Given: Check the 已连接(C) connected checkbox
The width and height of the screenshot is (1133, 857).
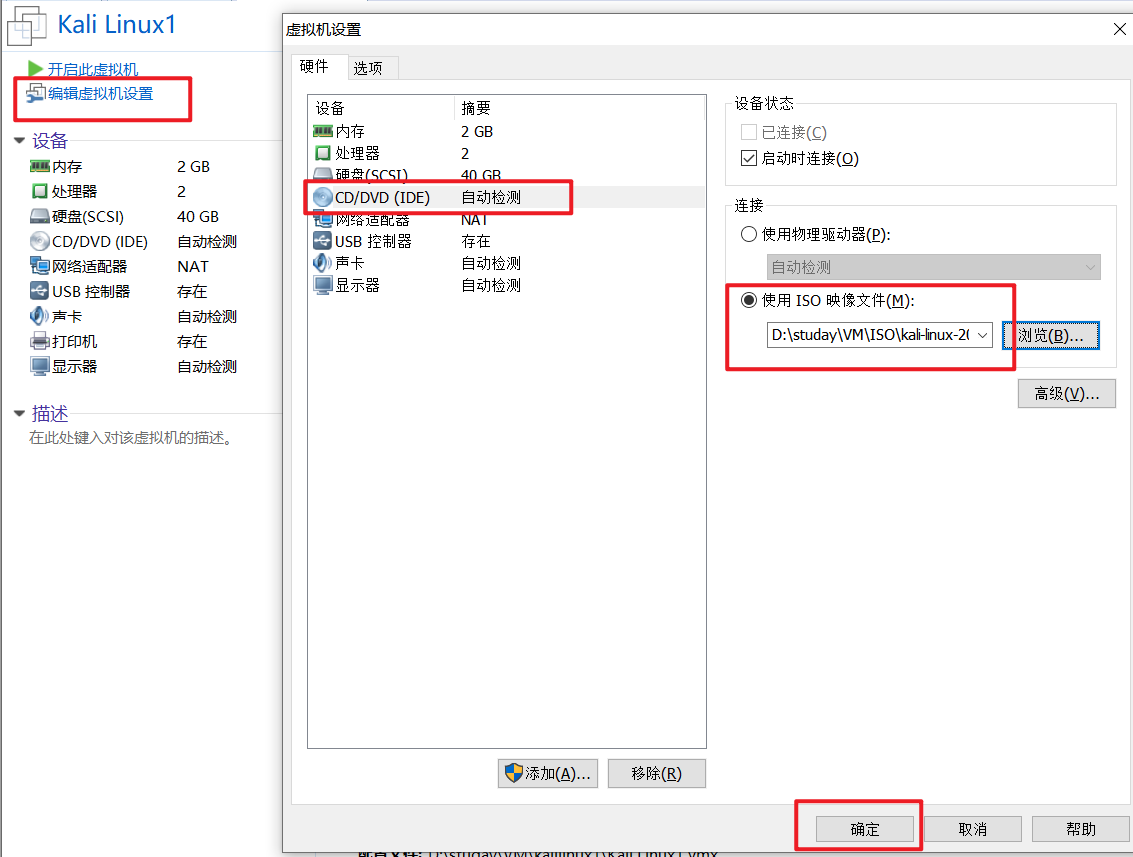Looking at the screenshot, I should click(x=749, y=132).
